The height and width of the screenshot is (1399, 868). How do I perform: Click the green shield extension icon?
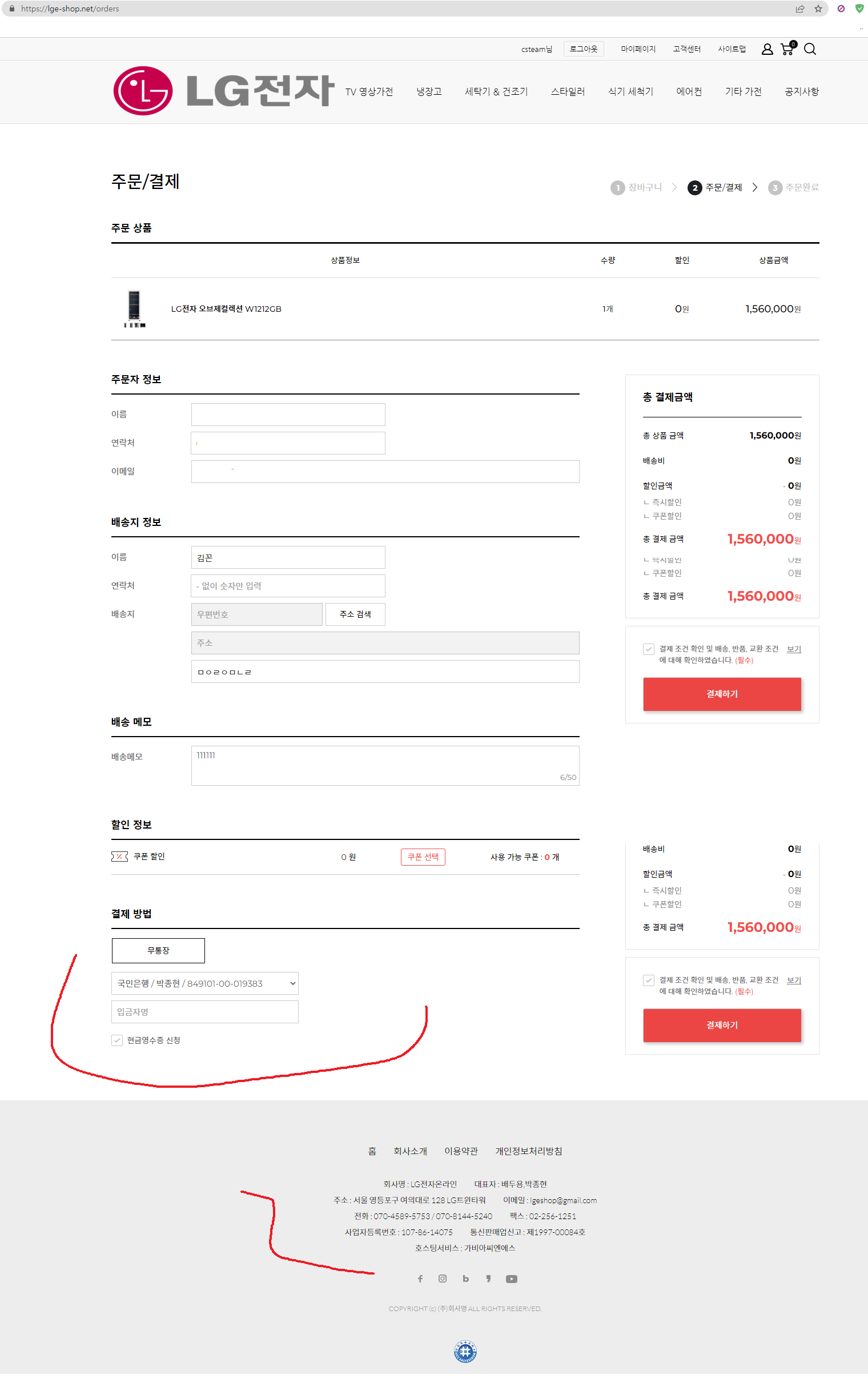tap(859, 9)
